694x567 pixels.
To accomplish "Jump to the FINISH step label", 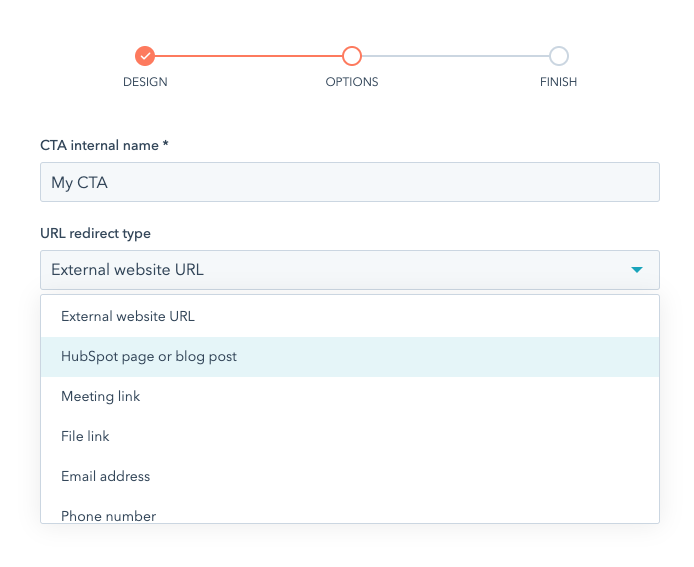I will point(558,82).
